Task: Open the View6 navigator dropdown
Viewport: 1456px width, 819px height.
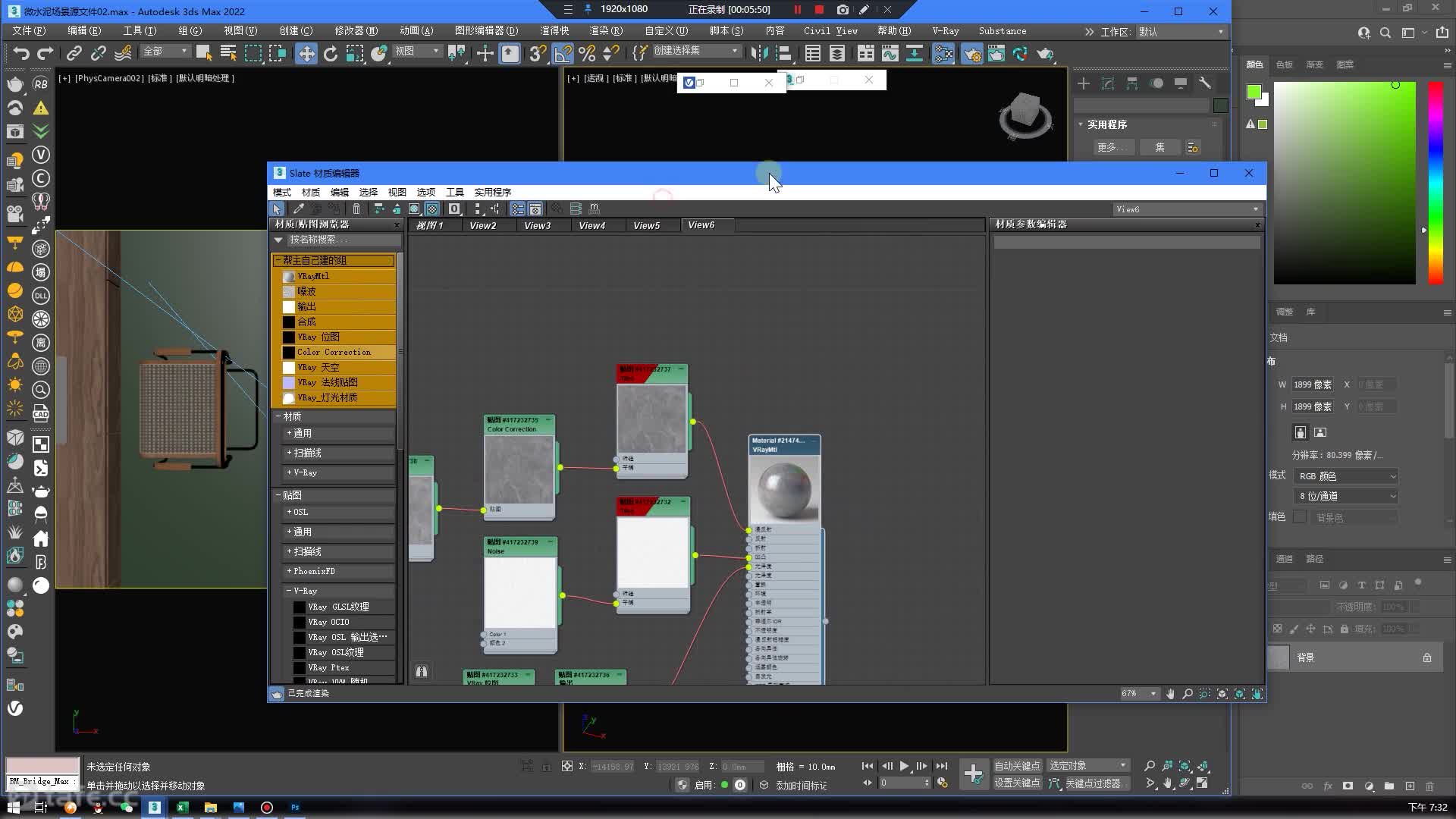Action: [1187, 209]
